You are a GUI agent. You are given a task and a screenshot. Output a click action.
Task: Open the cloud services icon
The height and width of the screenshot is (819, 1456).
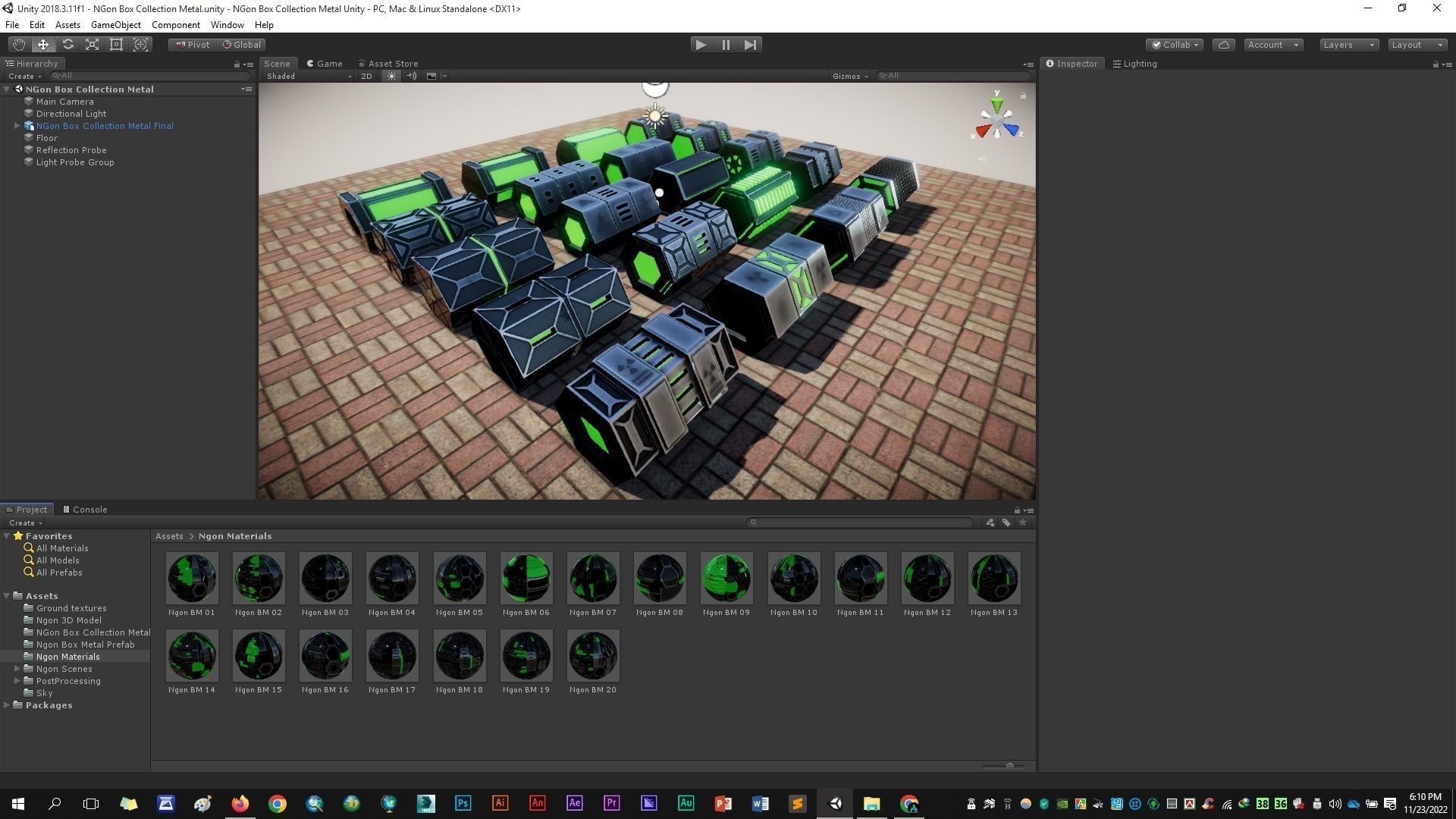tap(1223, 45)
